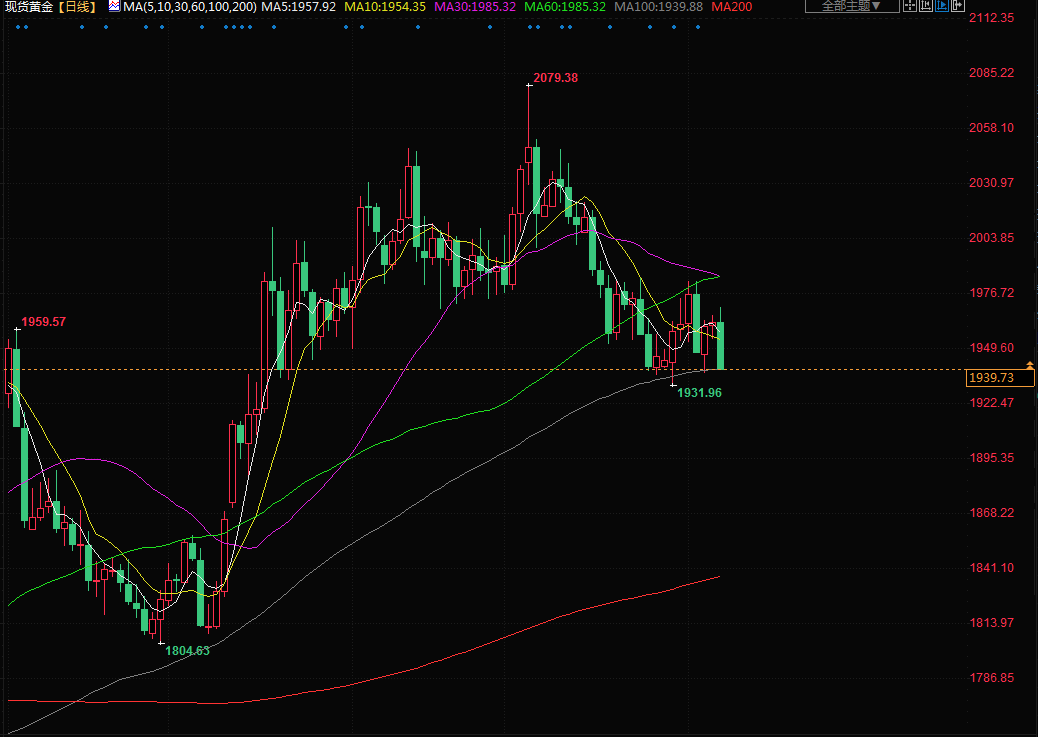Select the gray MA100:1939.88 legend label
The width and height of the screenshot is (1038, 737).
point(658,6)
